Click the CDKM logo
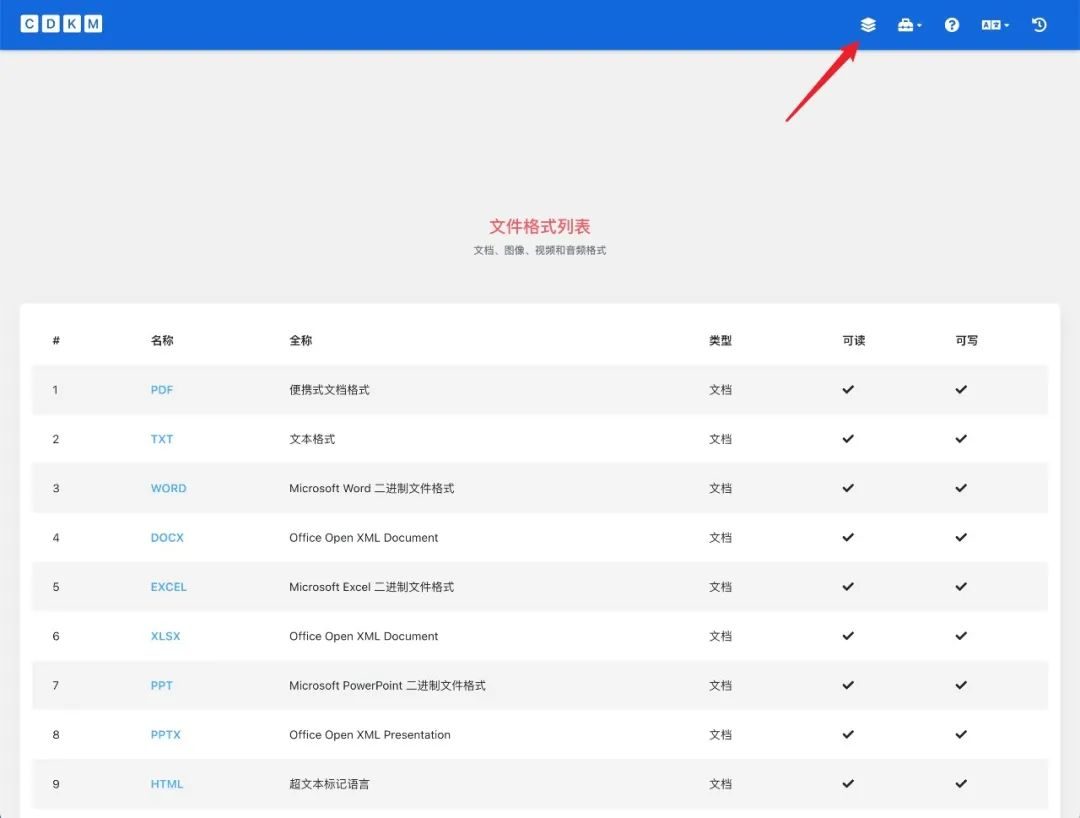Screen dimensions: 1080x818 (x=61, y=22)
